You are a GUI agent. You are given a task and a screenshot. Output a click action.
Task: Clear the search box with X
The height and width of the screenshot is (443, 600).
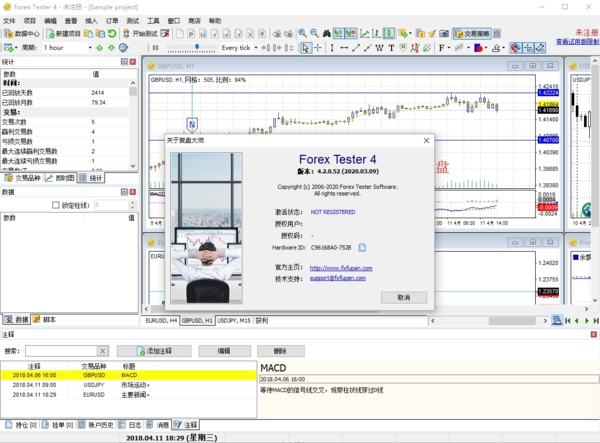pyautogui.click(x=102, y=351)
